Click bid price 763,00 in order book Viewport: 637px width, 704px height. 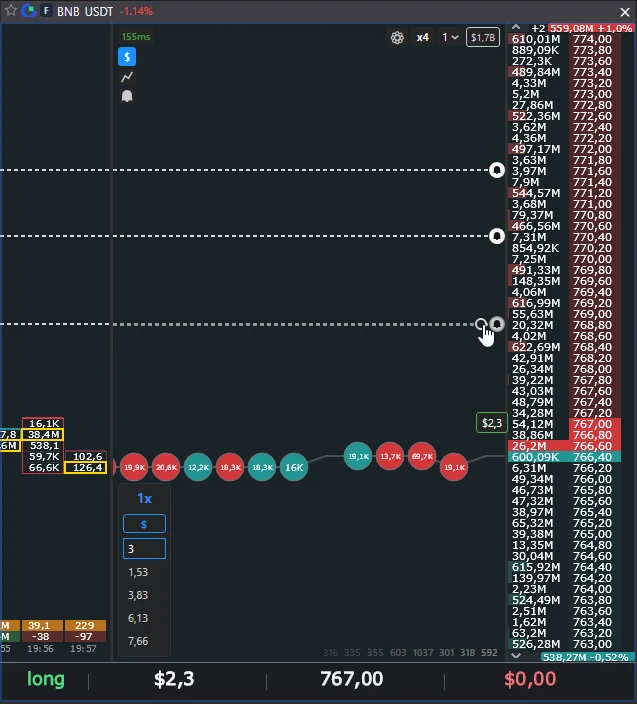click(592, 644)
